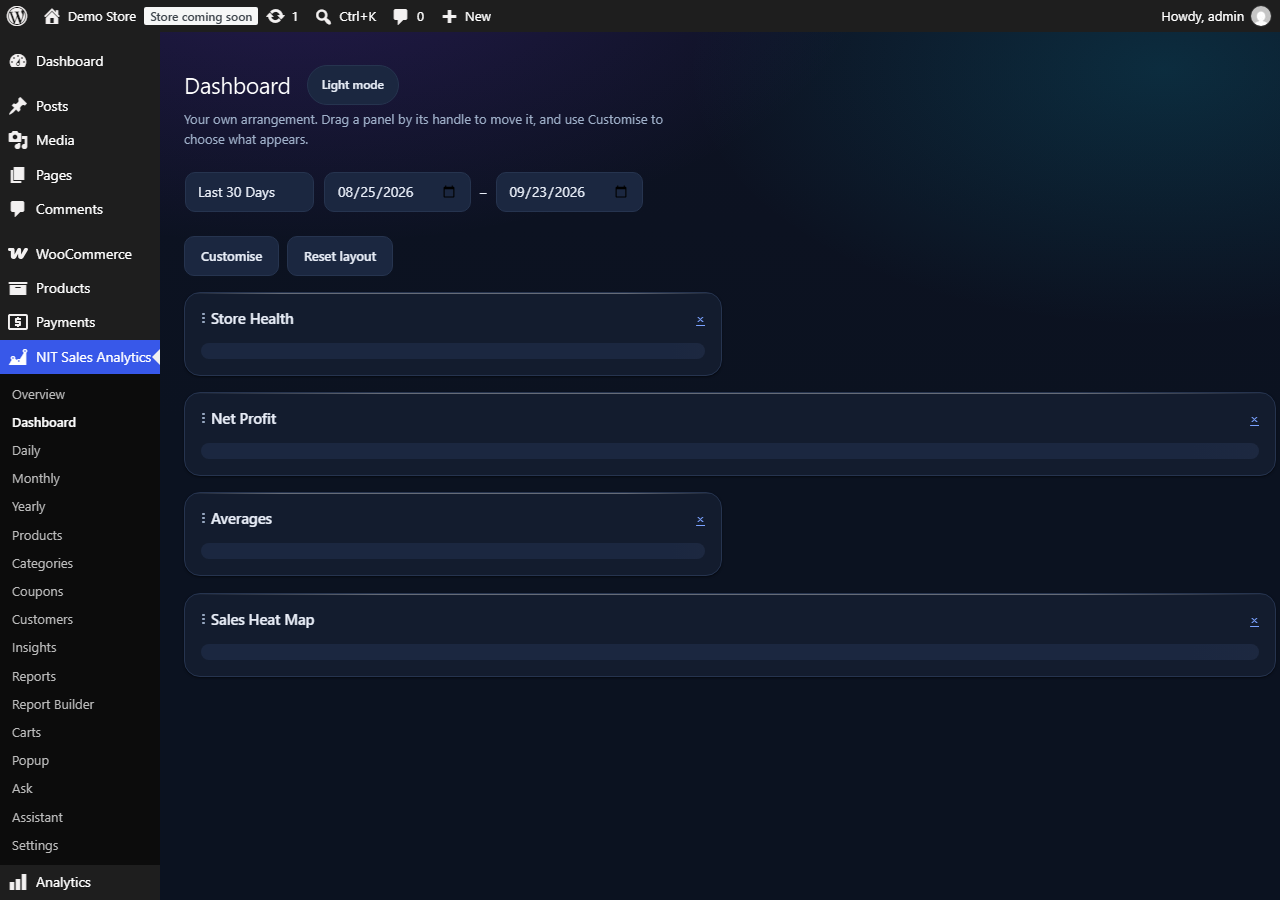Grab the Store Health drag handle

coord(203,319)
